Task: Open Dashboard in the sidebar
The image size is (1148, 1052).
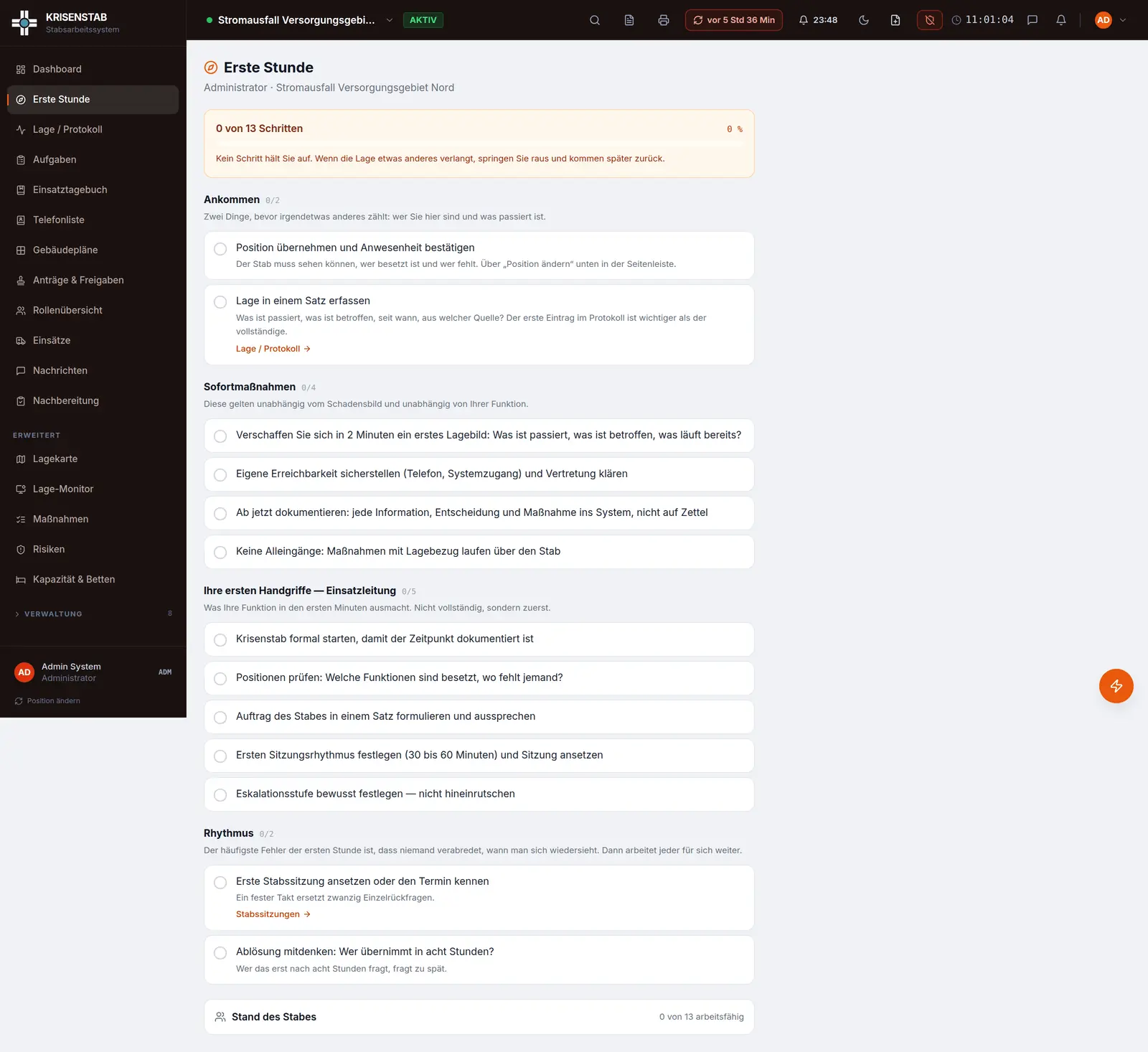Action: 93,70
